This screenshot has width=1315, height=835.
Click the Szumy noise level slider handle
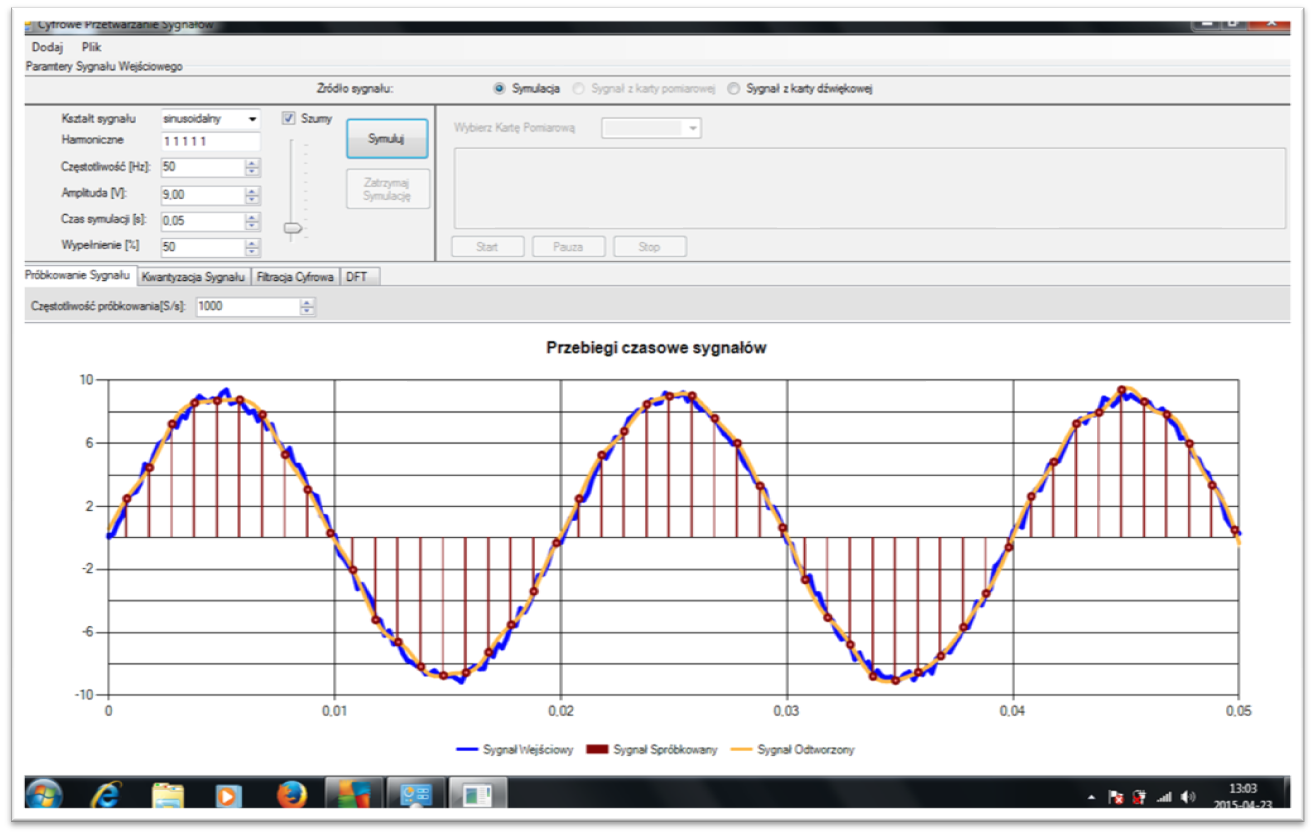click(292, 228)
